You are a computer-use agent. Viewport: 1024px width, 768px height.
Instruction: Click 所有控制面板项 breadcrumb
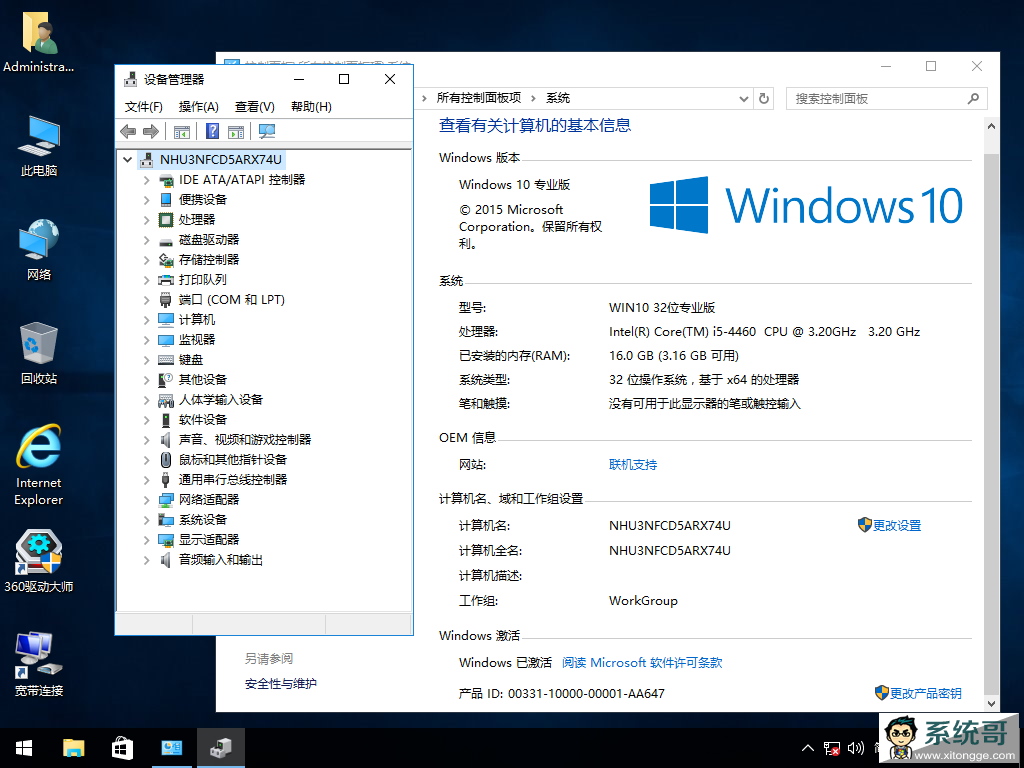[479, 98]
